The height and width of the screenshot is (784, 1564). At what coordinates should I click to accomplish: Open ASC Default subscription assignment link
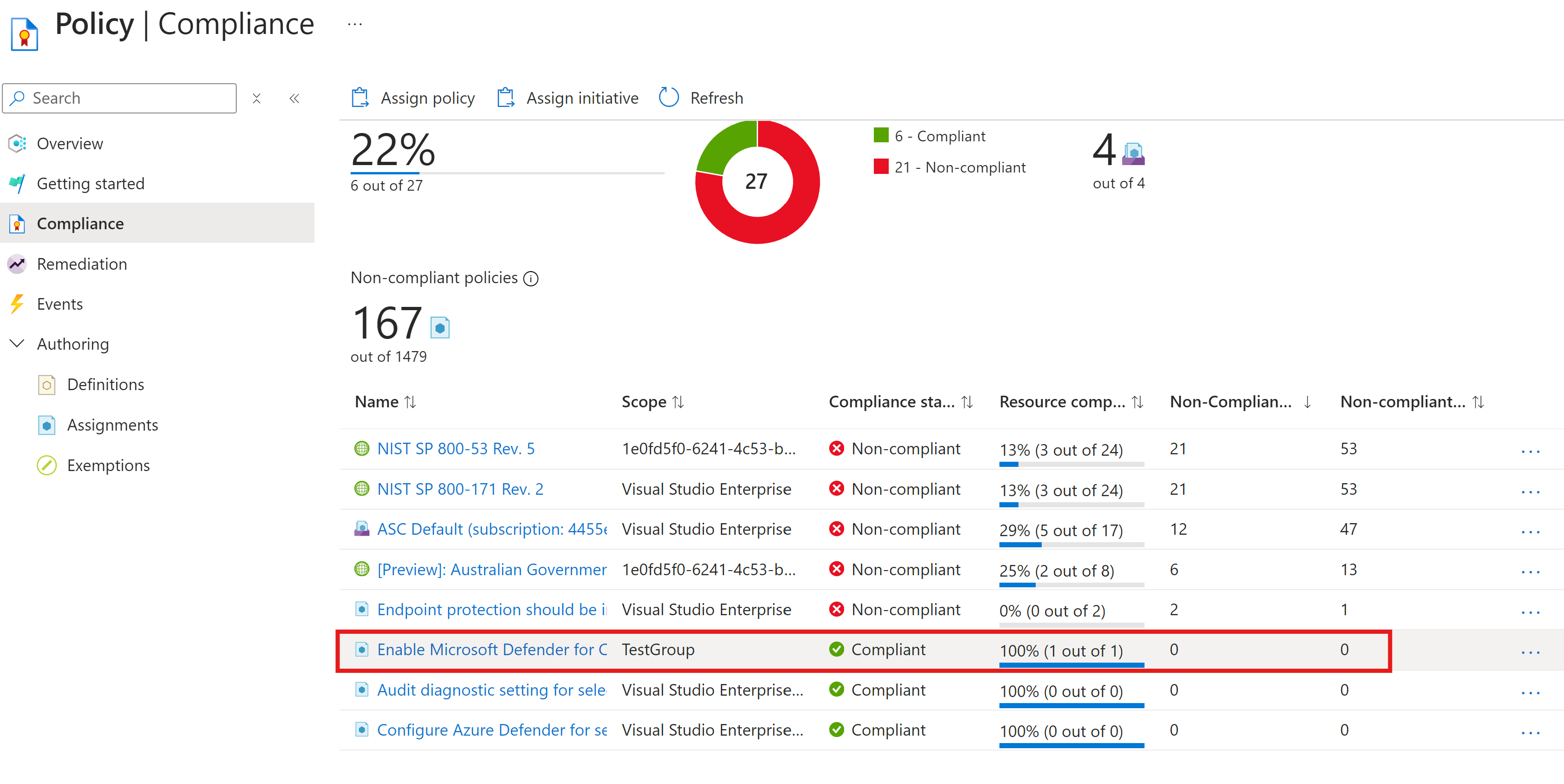point(492,530)
